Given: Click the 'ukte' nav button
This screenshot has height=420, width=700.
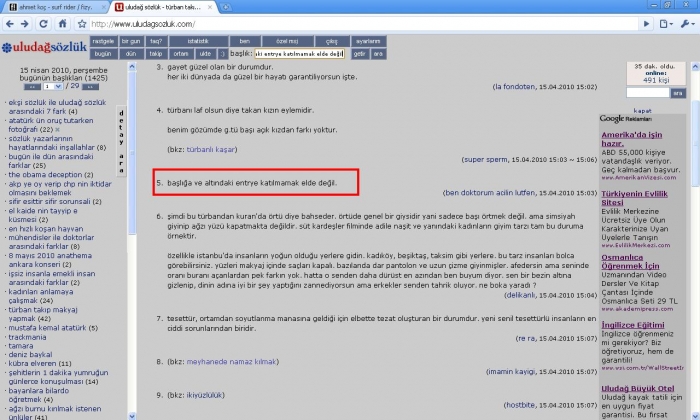Looking at the screenshot, I should (x=205, y=54).
